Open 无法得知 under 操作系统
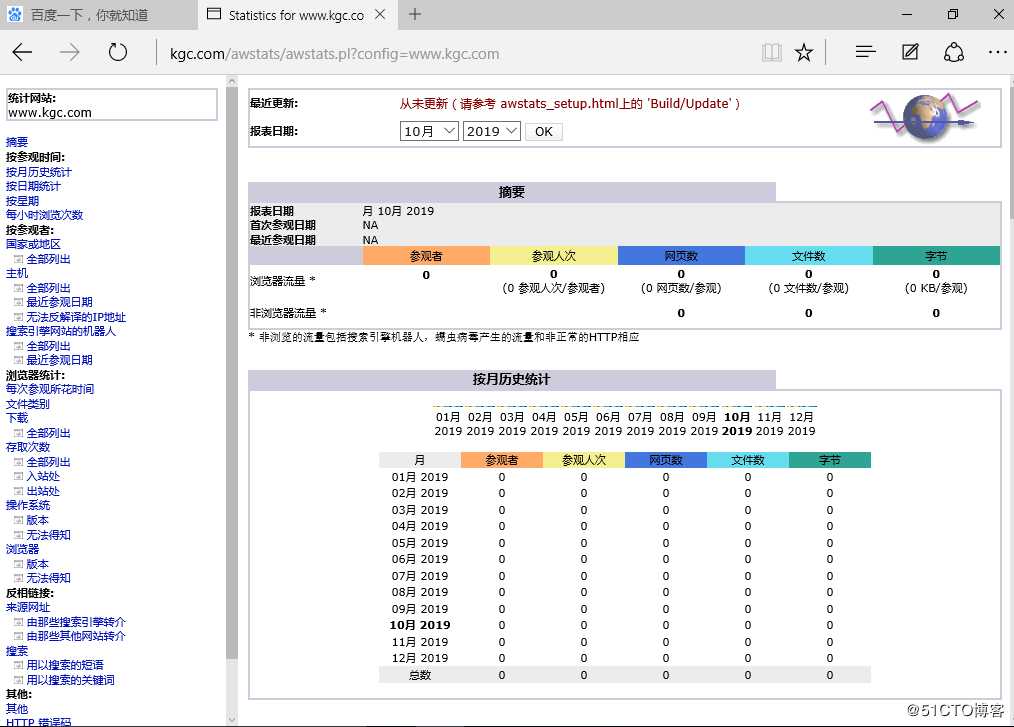This screenshot has width=1014, height=727. pyautogui.click(x=49, y=536)
